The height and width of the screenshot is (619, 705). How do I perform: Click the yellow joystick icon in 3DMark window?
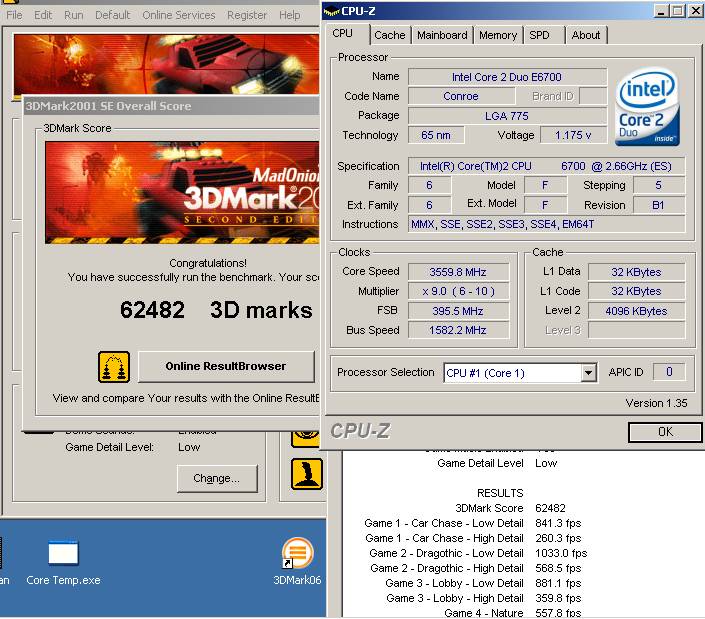pyautogui.click(x=307, y=473)
